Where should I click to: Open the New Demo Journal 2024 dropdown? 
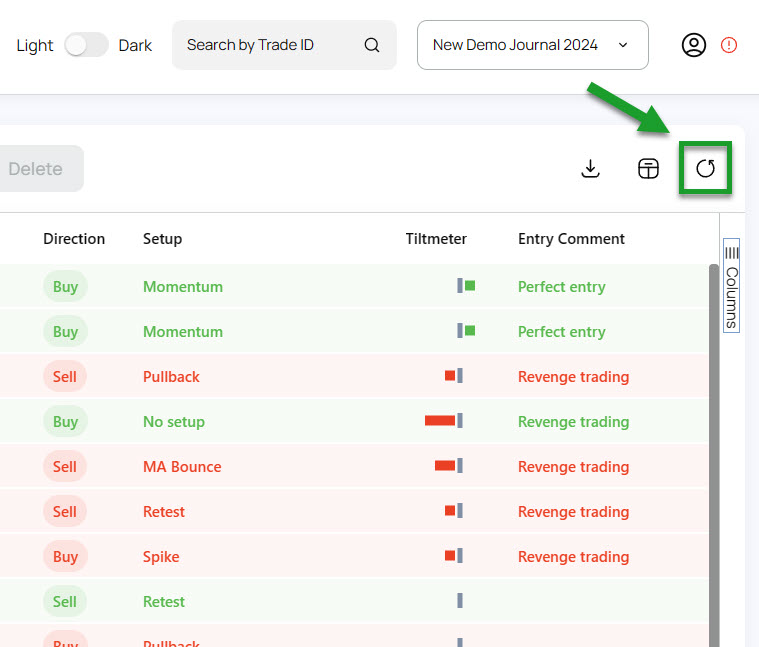coord(532,45)
